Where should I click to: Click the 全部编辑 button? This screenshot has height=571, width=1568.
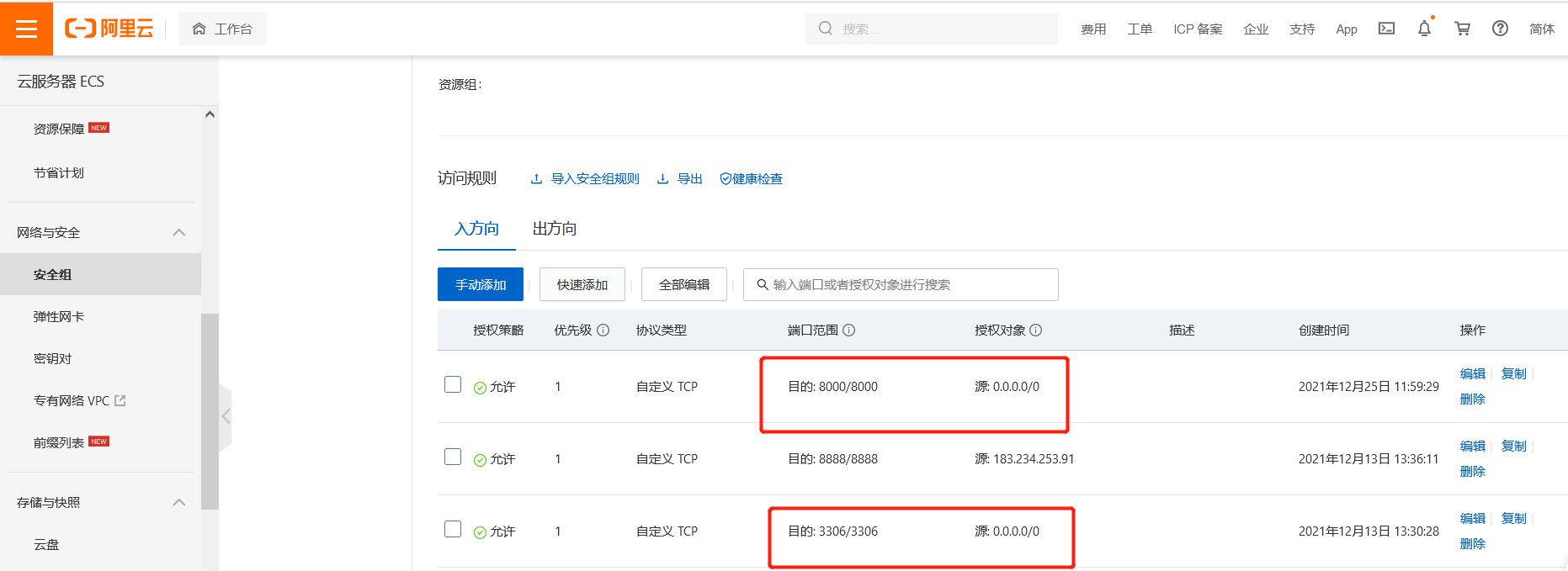pos(684,284)
